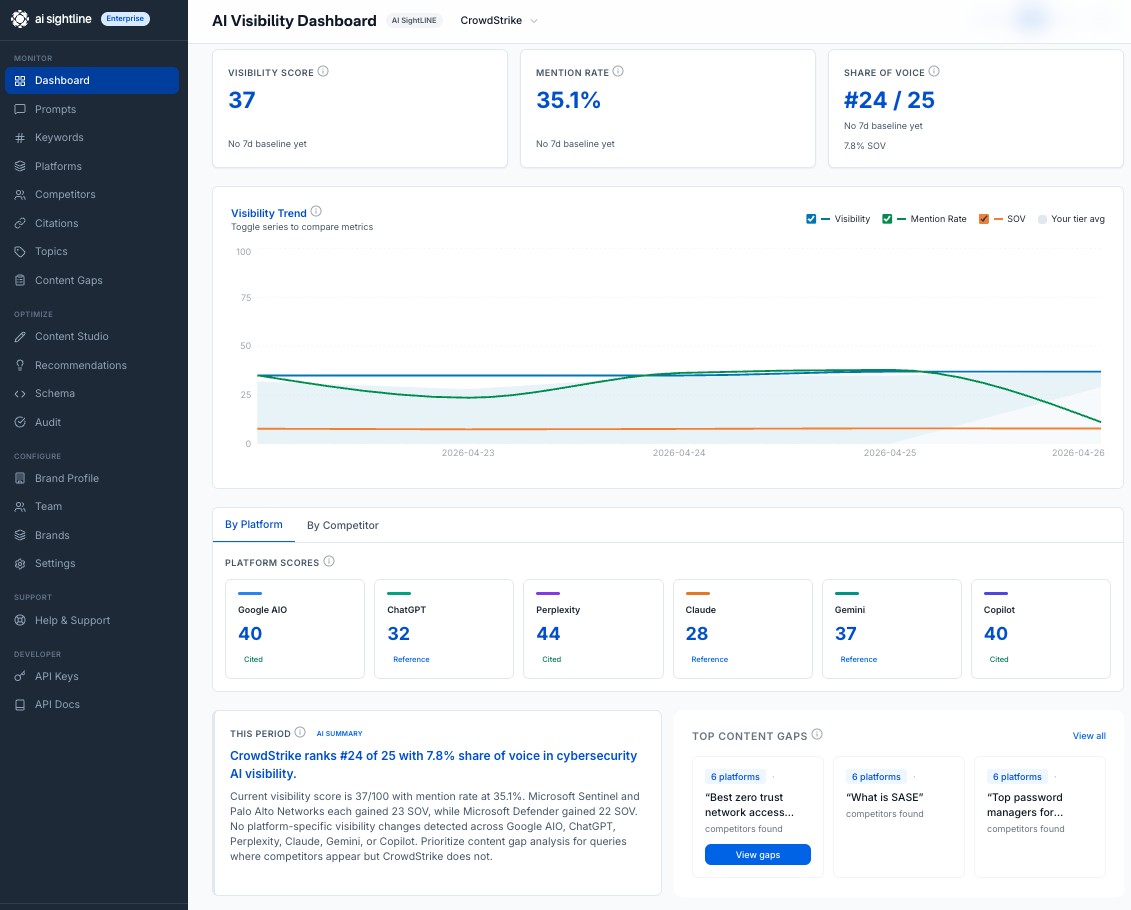Click the Citations link icon
The height and width of the screenshot is (910, 1131).
pos(20,223)
